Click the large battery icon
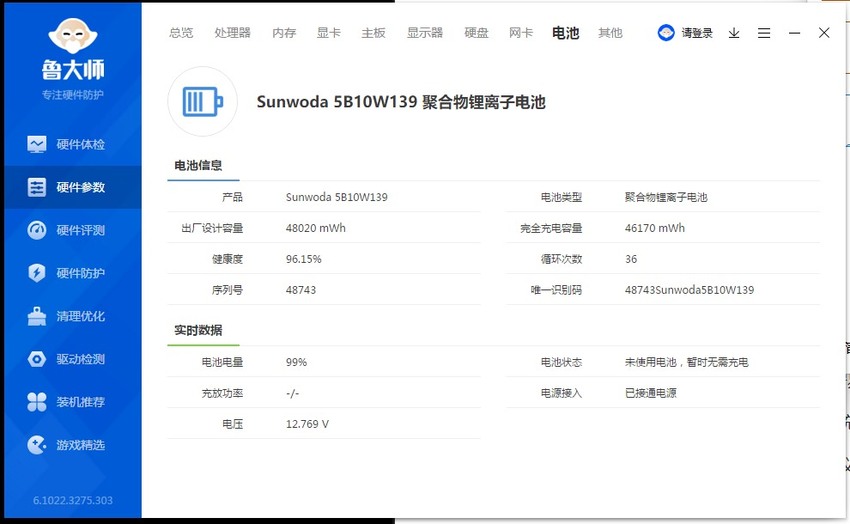Image resolution: width=850 pixels, height=524 pixels. [203, 101]
